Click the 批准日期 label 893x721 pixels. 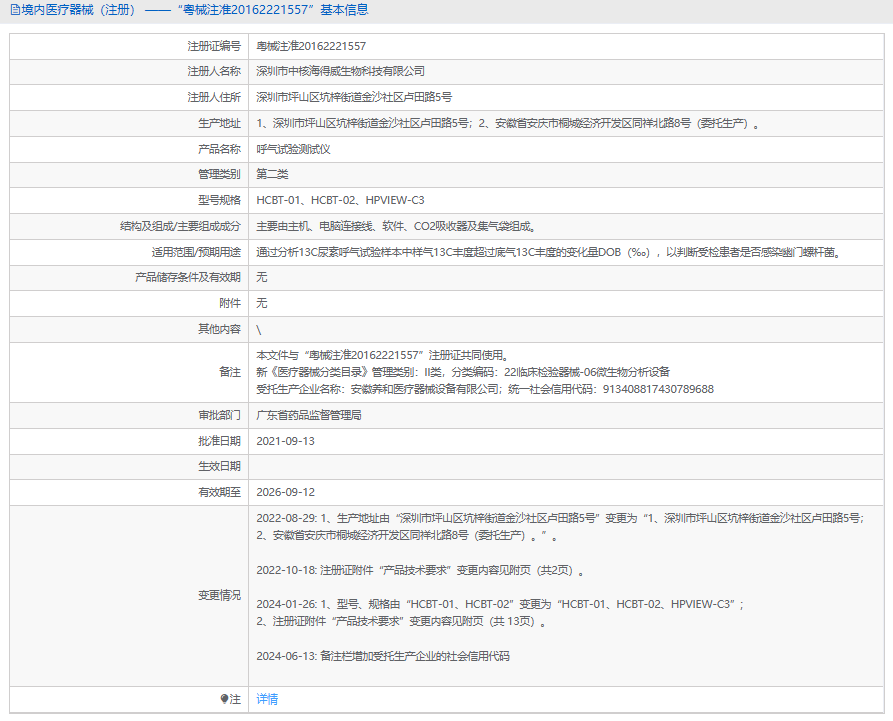[x=219, y=441]
